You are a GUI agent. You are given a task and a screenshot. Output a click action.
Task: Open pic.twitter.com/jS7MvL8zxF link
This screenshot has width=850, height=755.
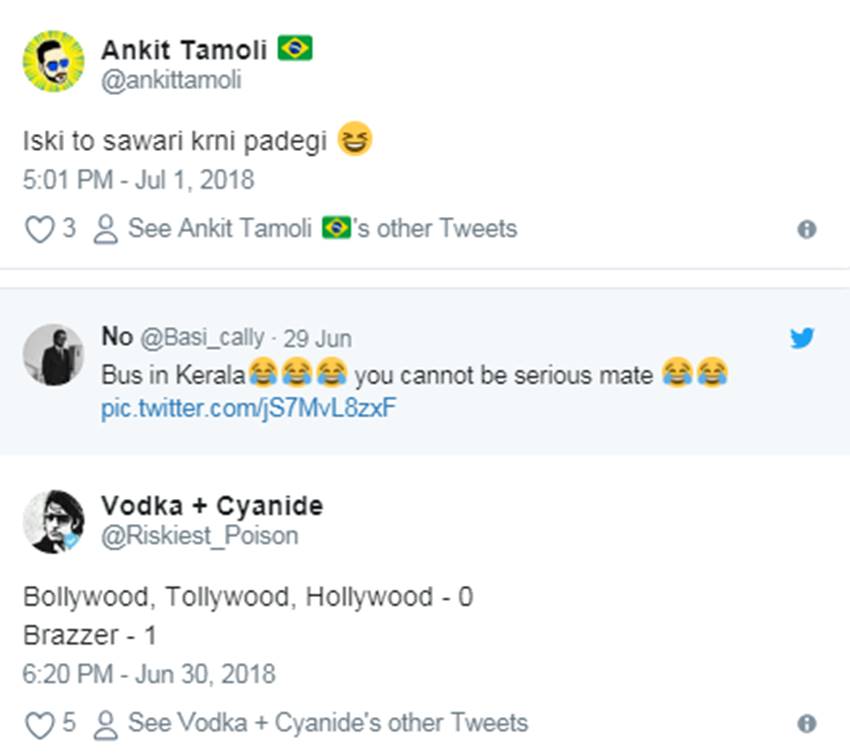point(242,408)
